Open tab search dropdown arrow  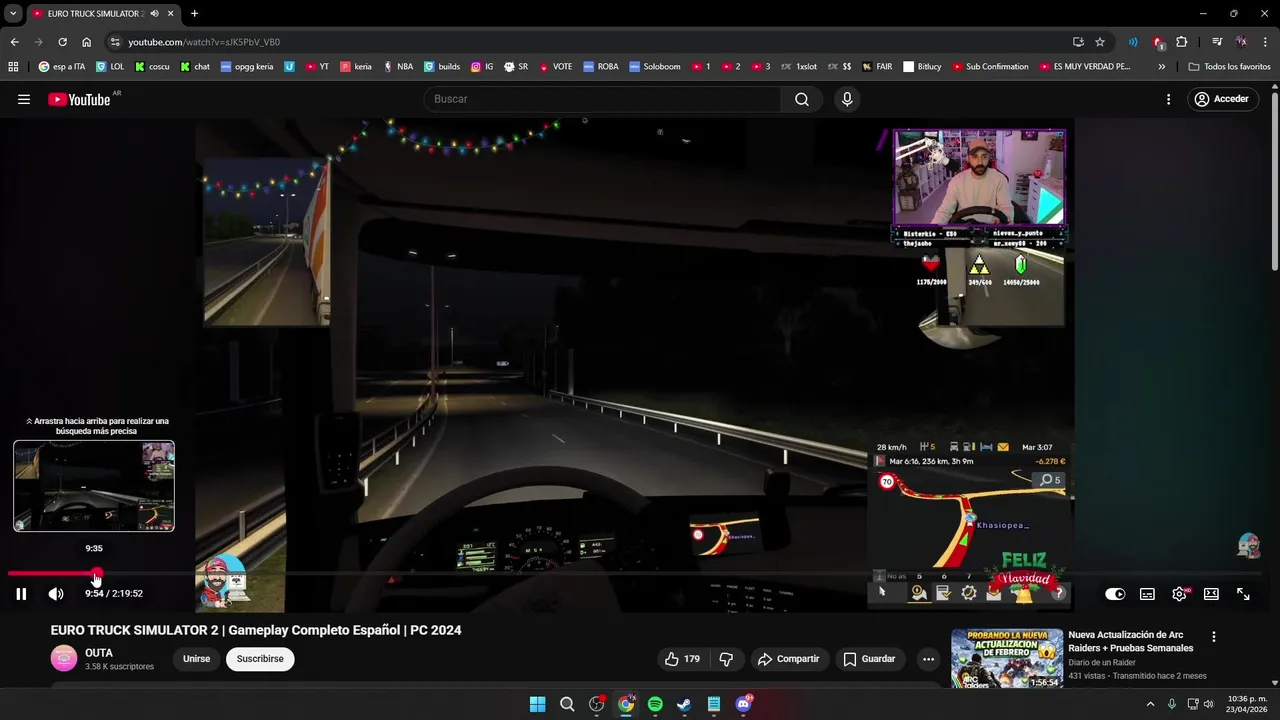coord(13,14)
